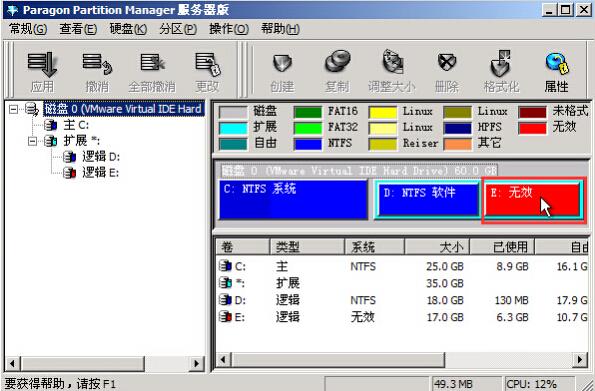This screenshot has width=595, height=391.
Task: Click the 已使用 column header
Action: point(502,248)
